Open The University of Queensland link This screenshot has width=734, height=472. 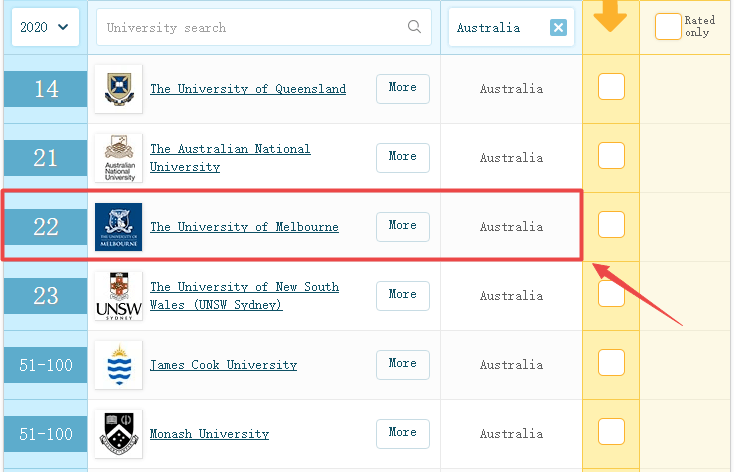click(x=248, y=88)
